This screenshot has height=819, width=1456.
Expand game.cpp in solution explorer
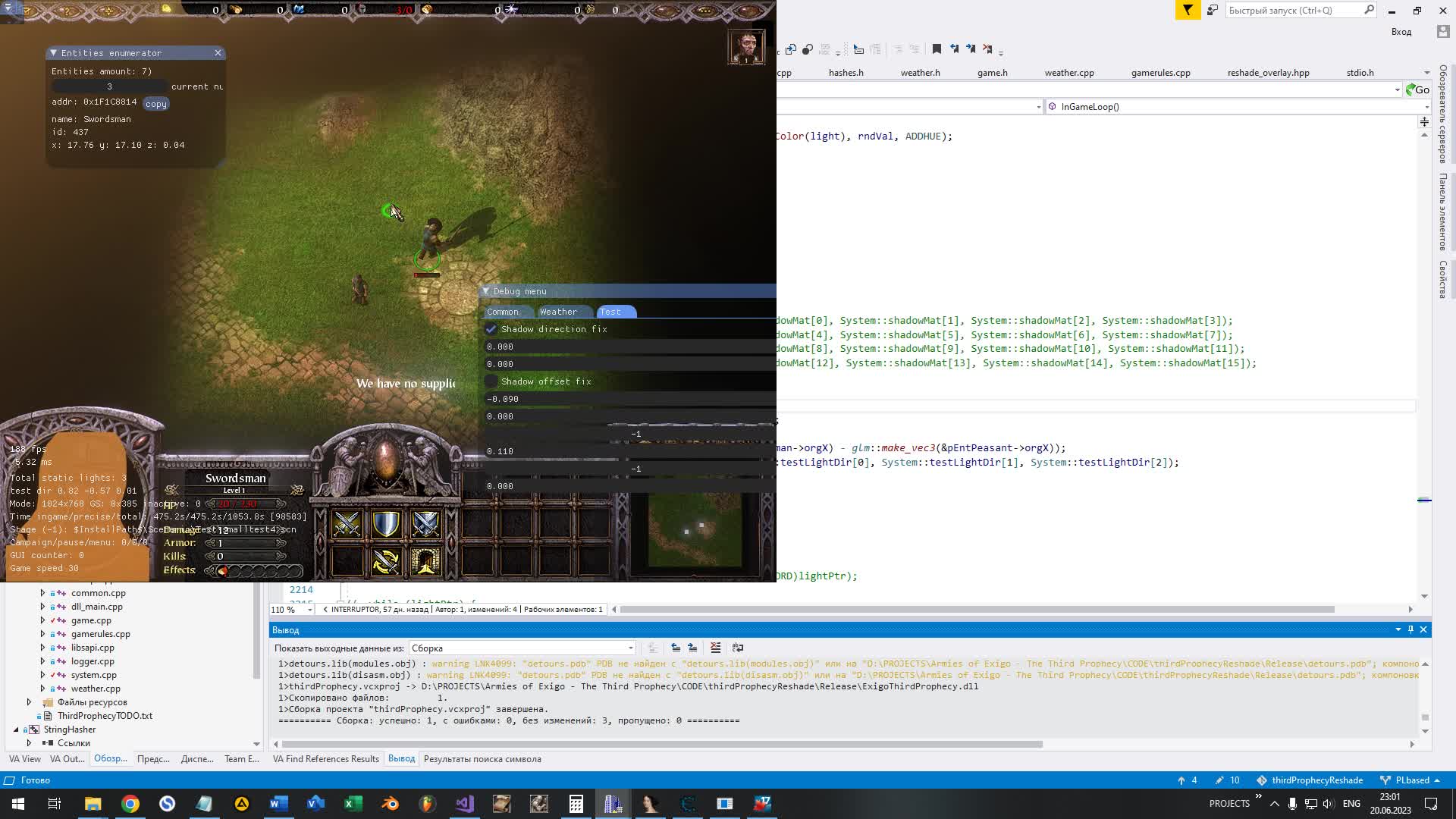42,620
